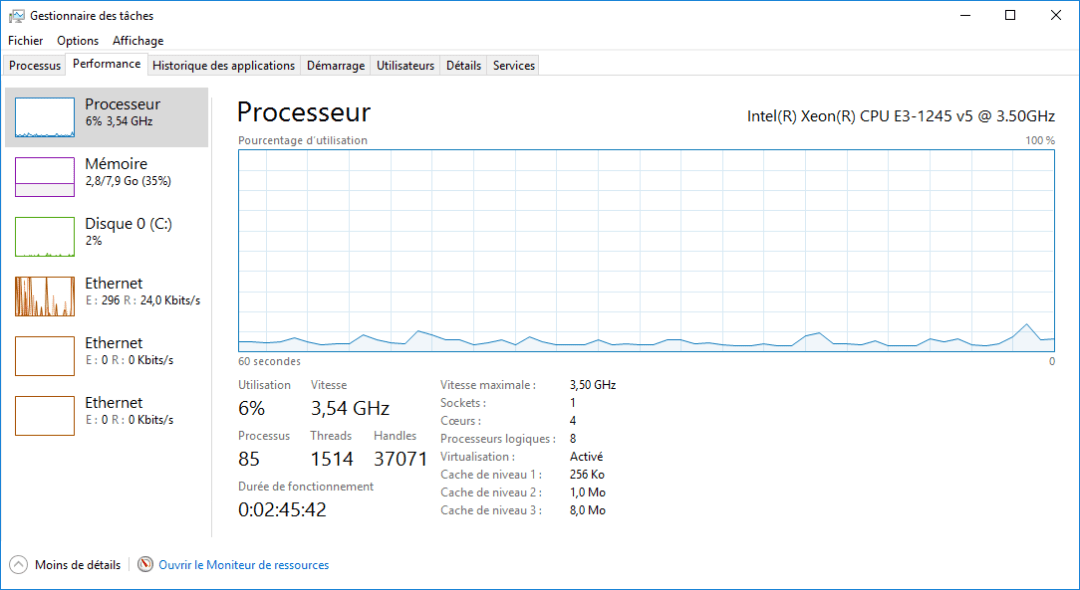1080x590 pixels.
Task: Click the Resource Monitor gauge icon
Action: click(146, 565)
